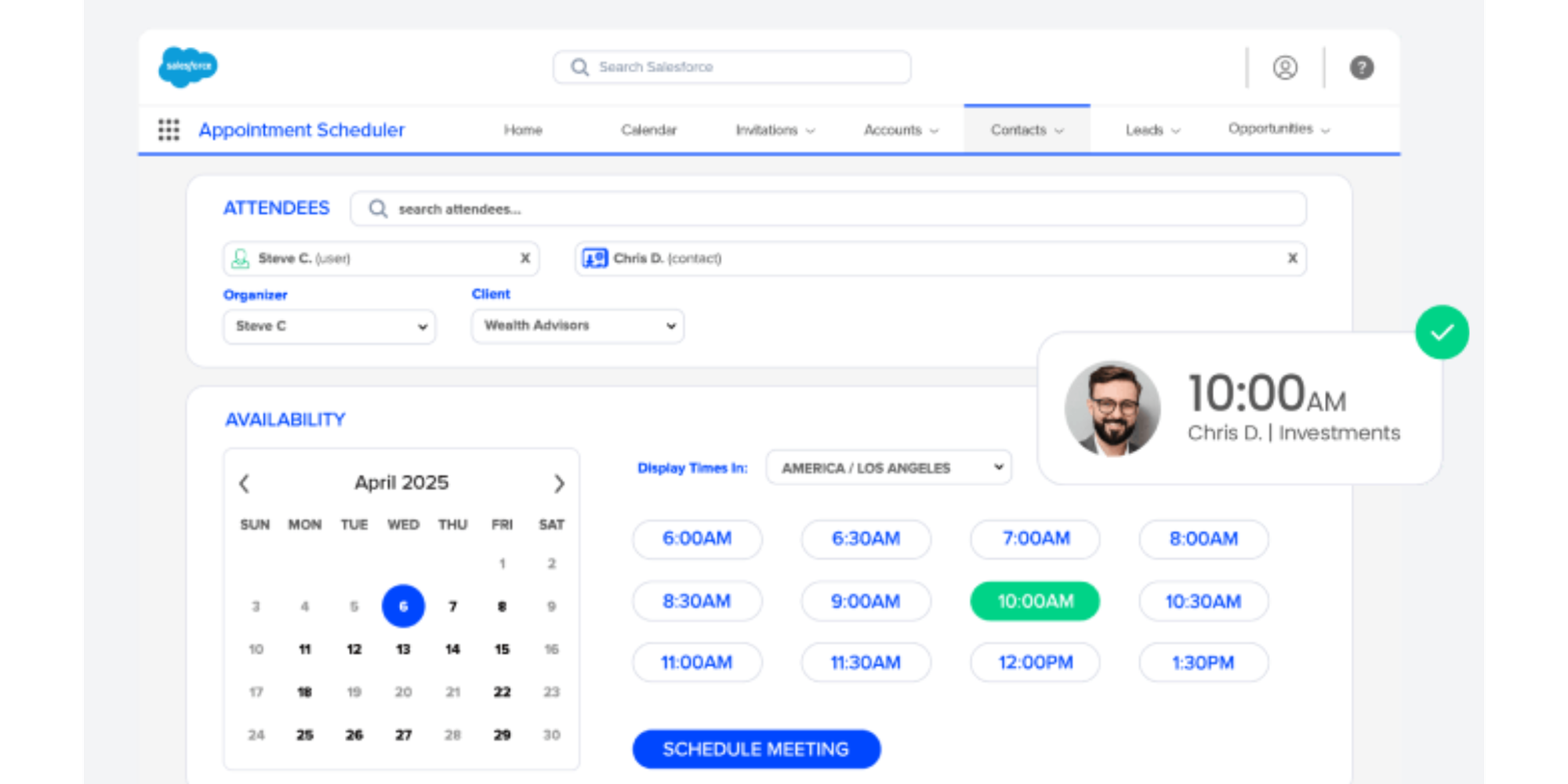This screenshot has height=784, width=1568.
Task: Click the help question mark icon
Action: click(1361, 67)
